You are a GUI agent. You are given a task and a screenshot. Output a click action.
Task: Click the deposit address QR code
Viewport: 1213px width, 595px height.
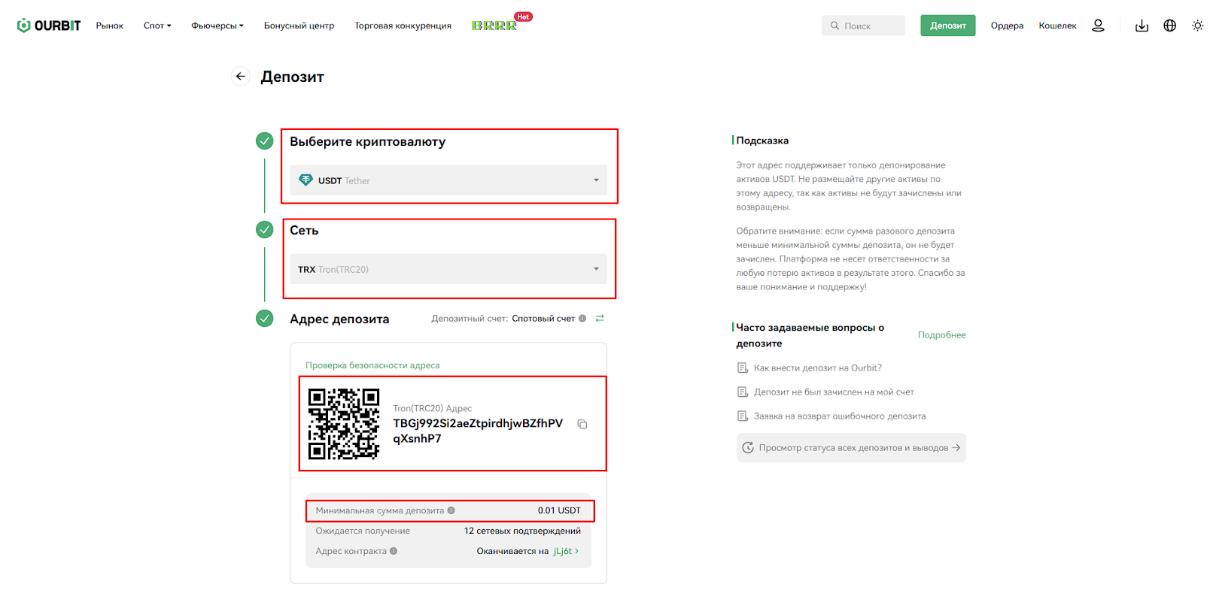pos(344,424)
